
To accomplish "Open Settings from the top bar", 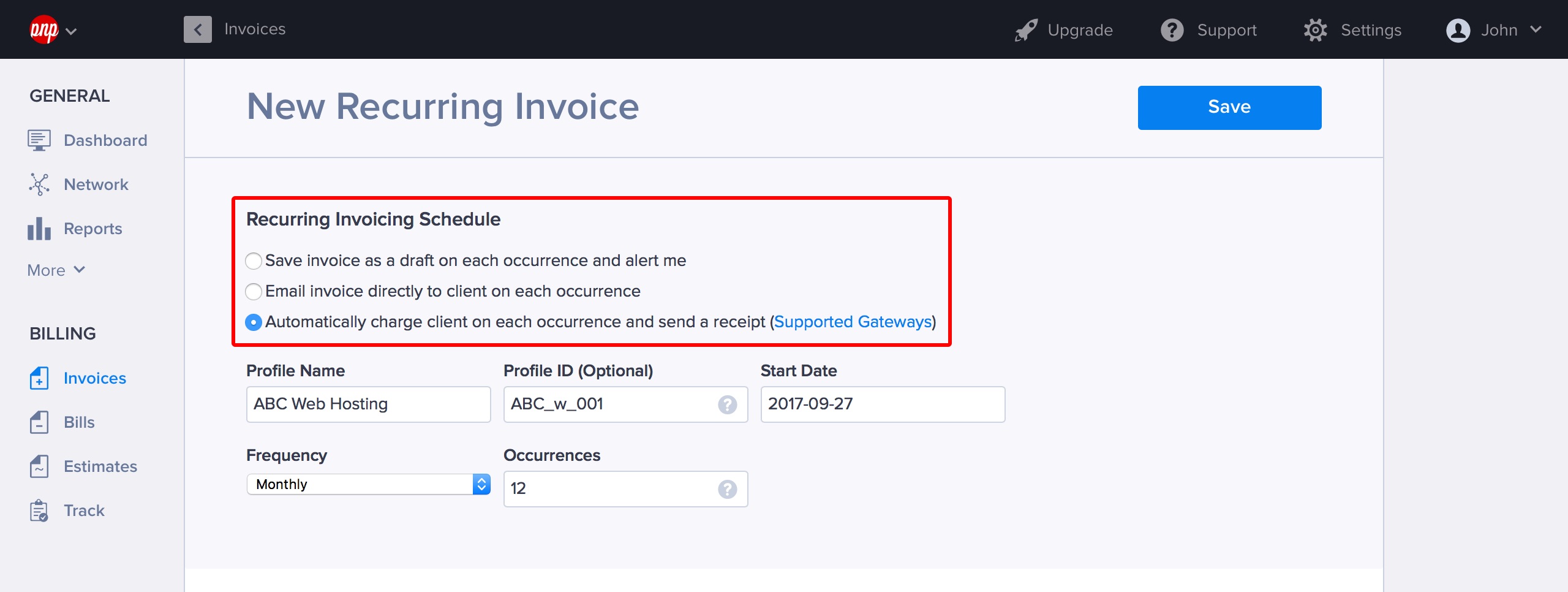I will click(x=1352, y=30).
